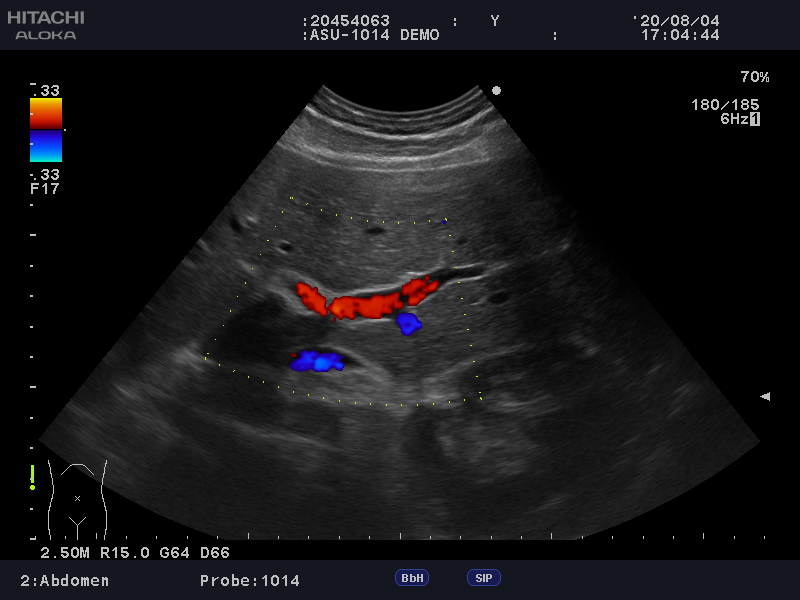800x600 pixels.
Task: Click the 17:04:44 time display
Action: click(680, 34)
